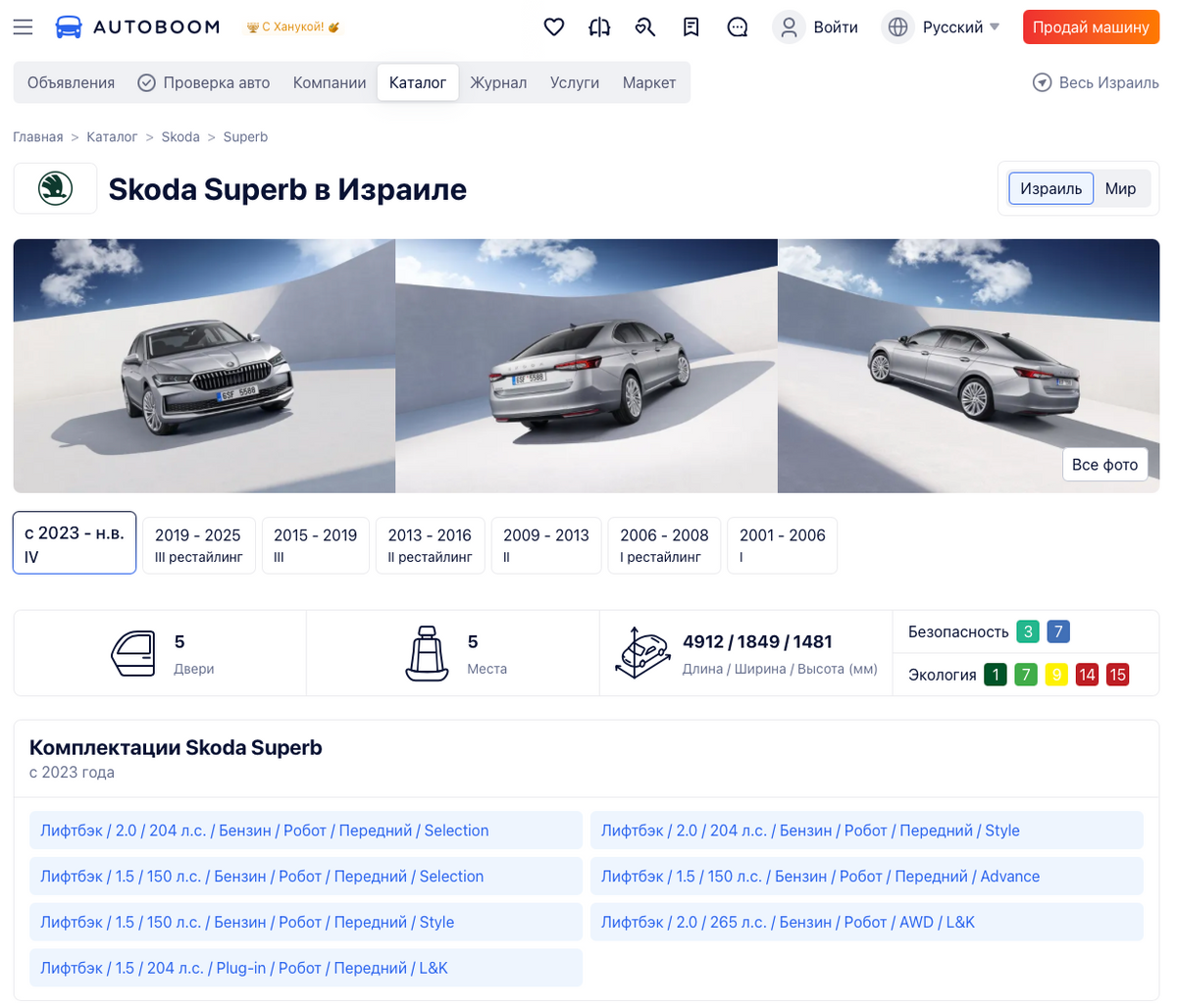Open favorites heart icon
This screenshot has height=1008, width=1177.
pyautogui.click(x=554, y=27)
